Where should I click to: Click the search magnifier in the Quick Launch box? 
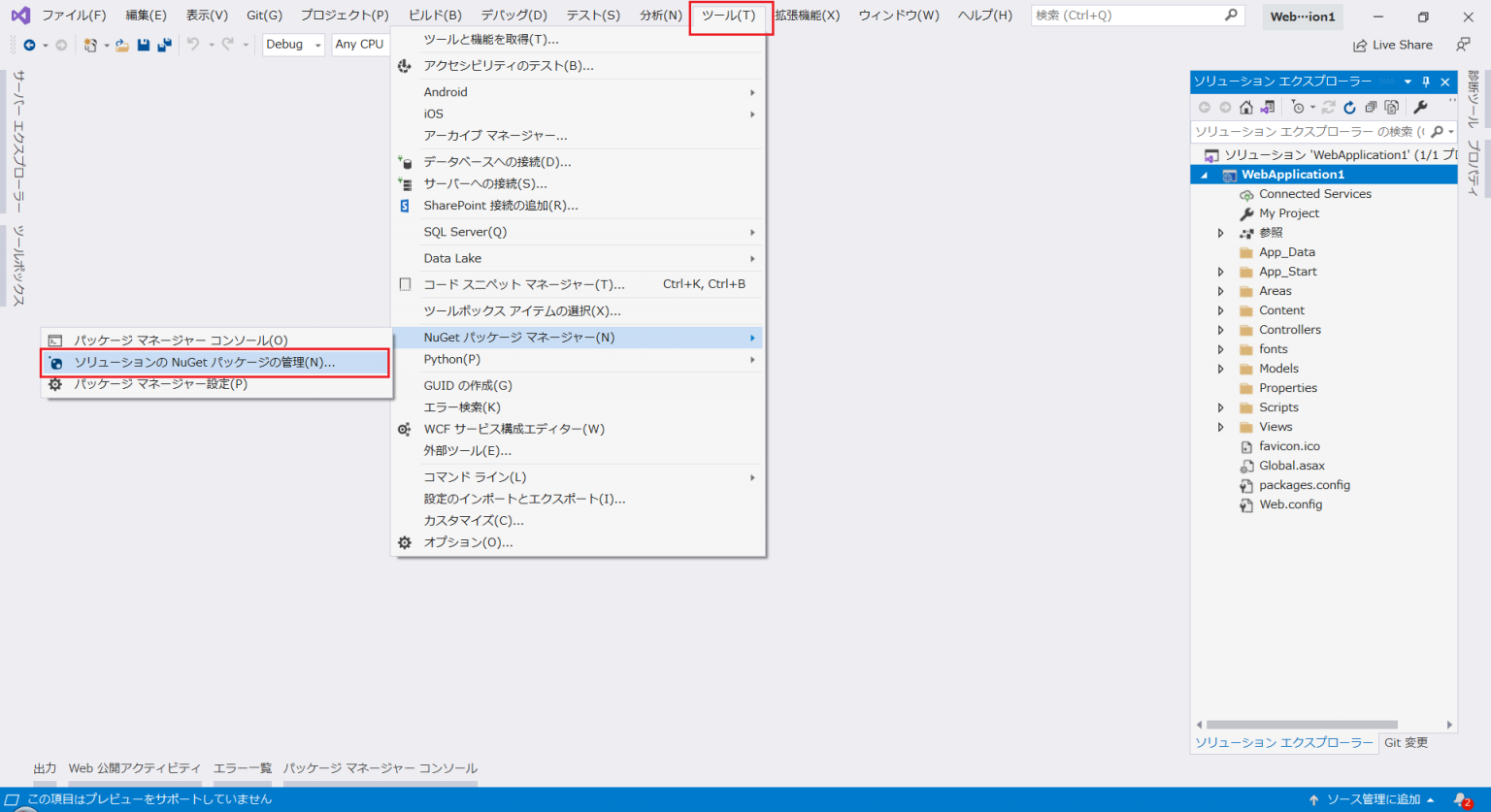(x=1231, y=15)
